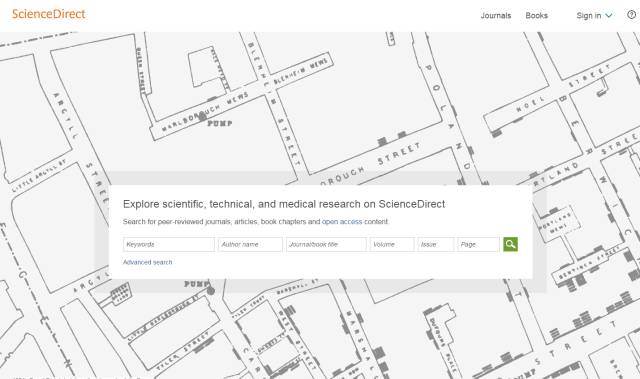Image resolution: width=640 pixels, height=379 pixels.
Task: Click the pump dot on Marlborough Mews
Action: [x=202, y=117]
